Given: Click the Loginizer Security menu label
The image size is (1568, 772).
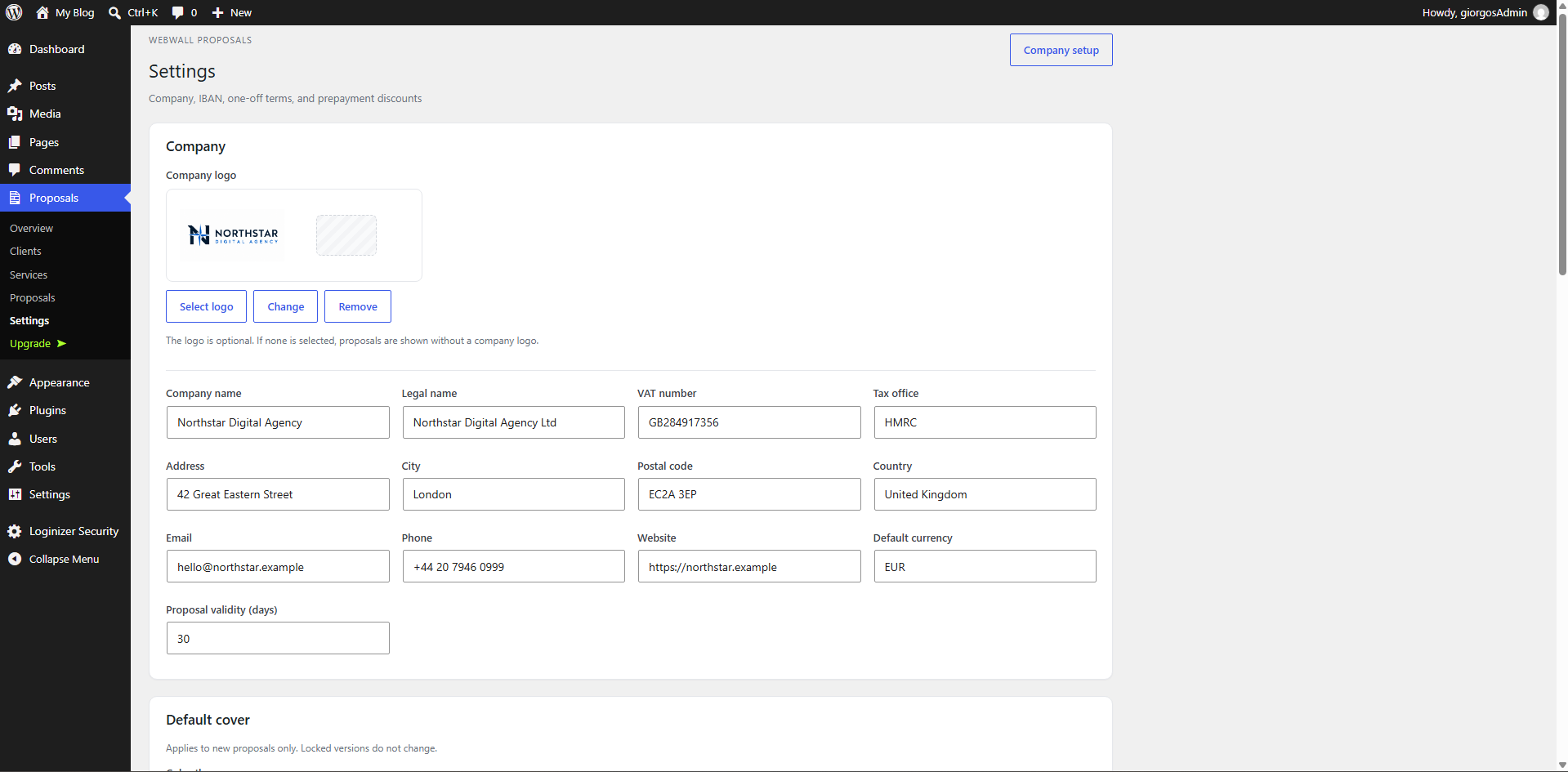Looking at the screenshot, I should 74,531.
